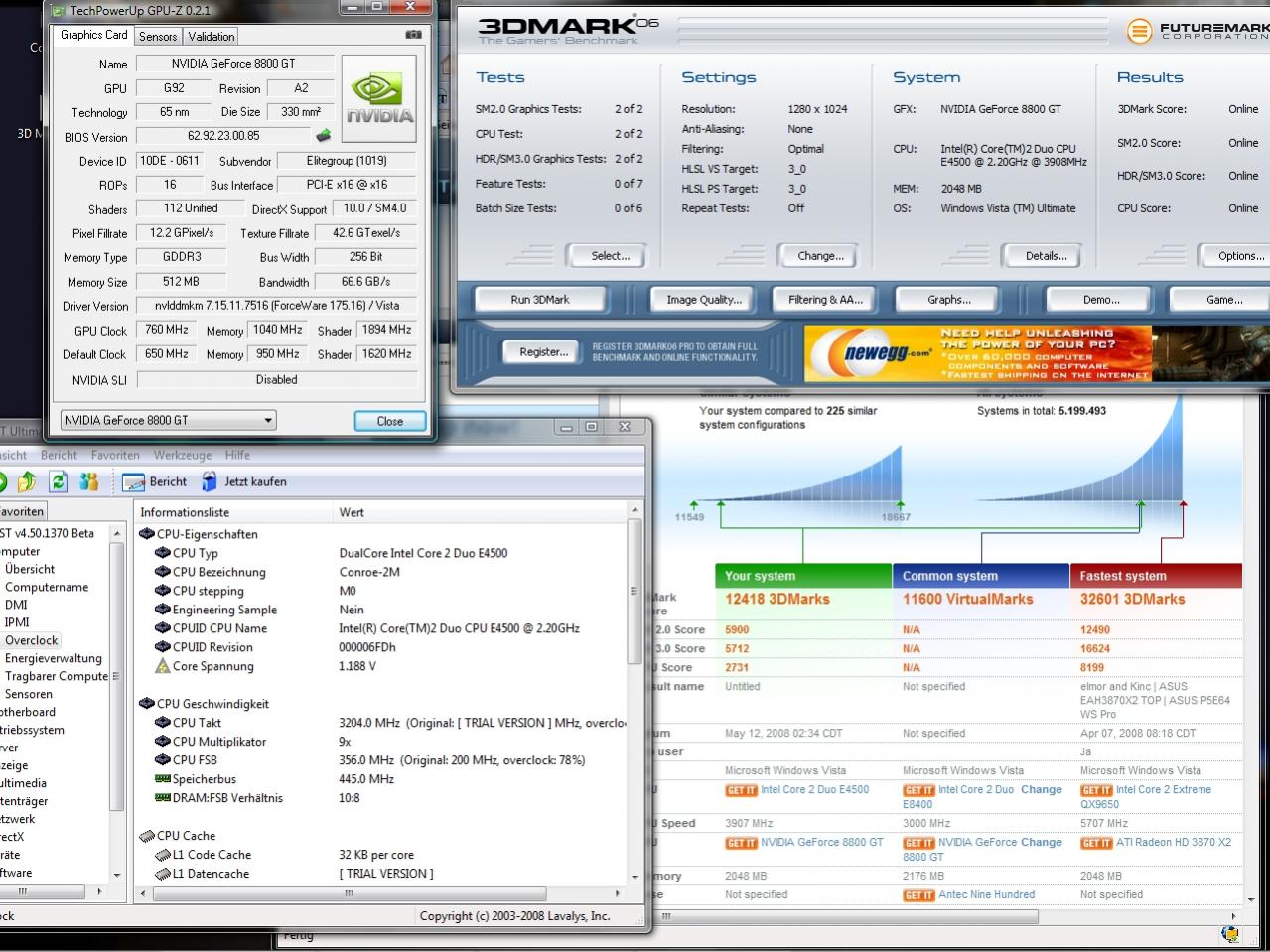The width and height of the screenshot is (1270, 952).
Task: Click the Informationsliste column header
Action: 234,512
